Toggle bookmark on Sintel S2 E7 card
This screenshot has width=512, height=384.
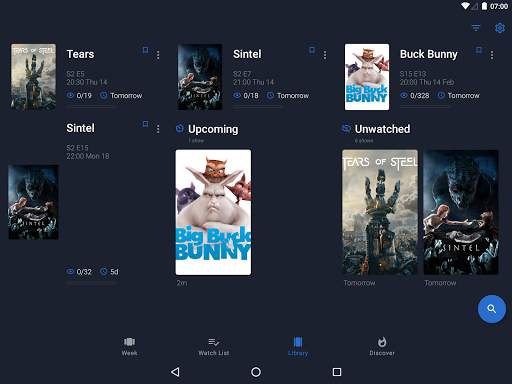click(312, 50)
